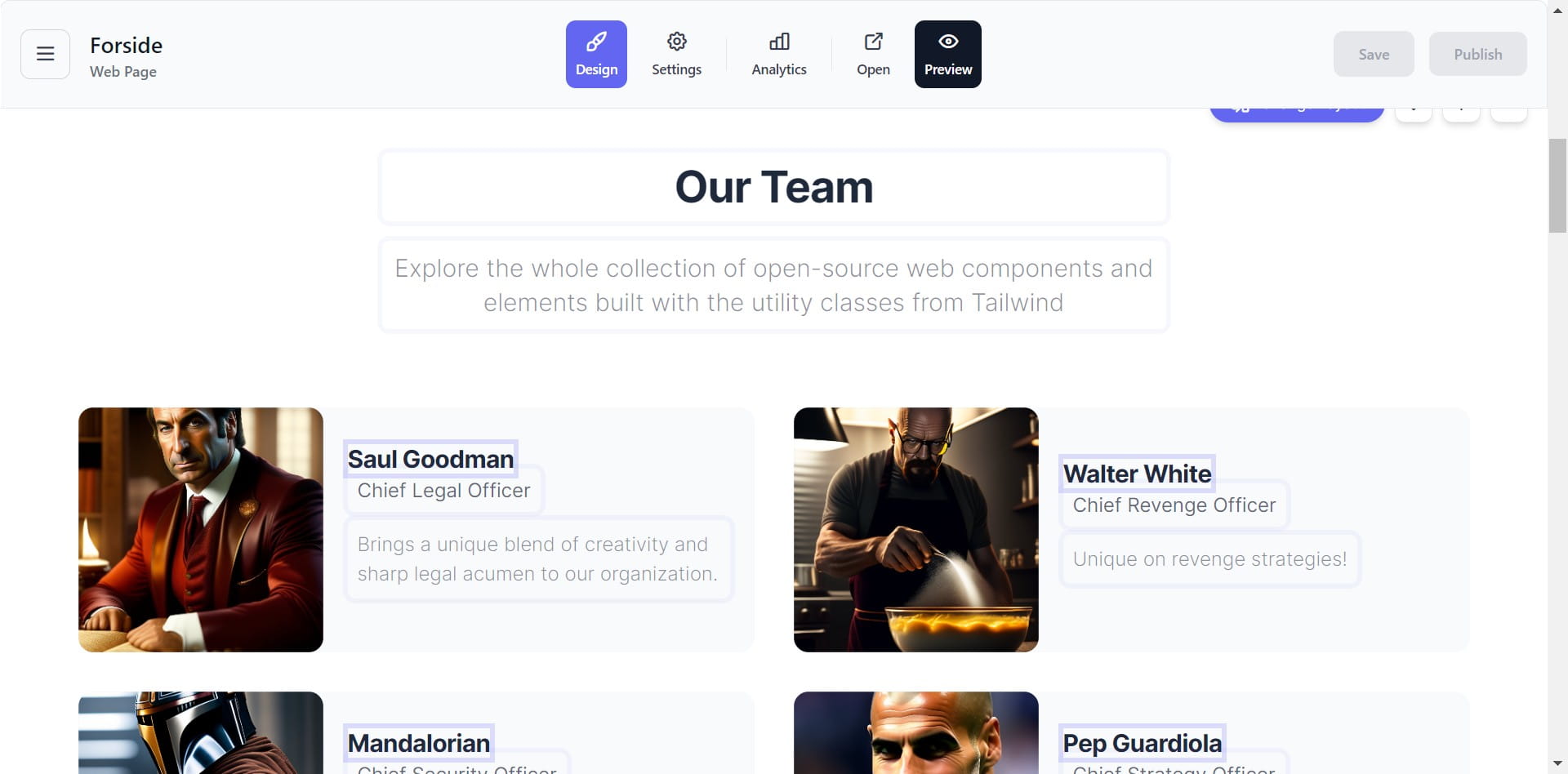The width and height of the screenshot is (1568, 774).
Task: Open page Settings with gear icon
Action: coord(676,54)
